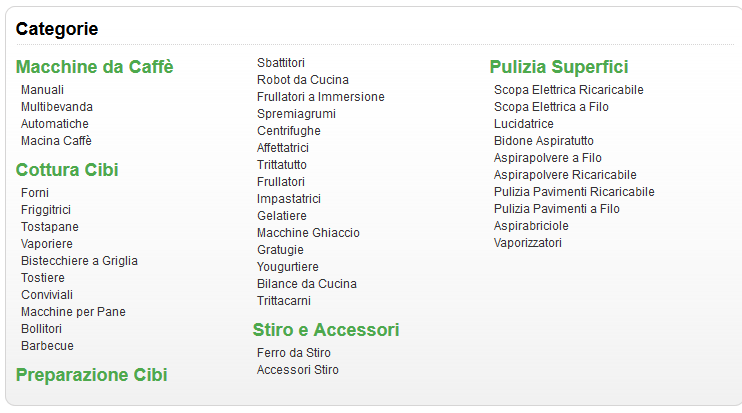Screen dimensions: 742x413
Task: Click the Preparazione Cibi heading
Action: point(91,375)
